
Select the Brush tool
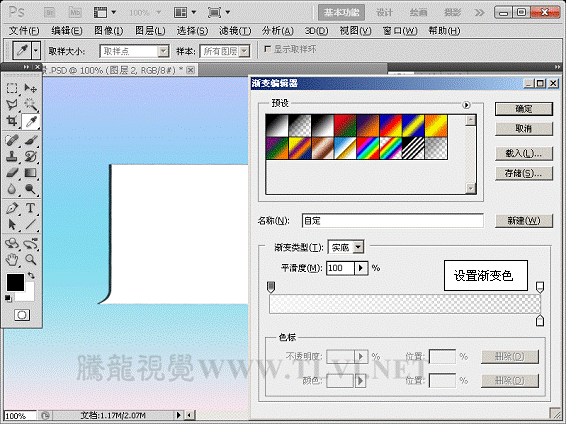tap(30, 140)
